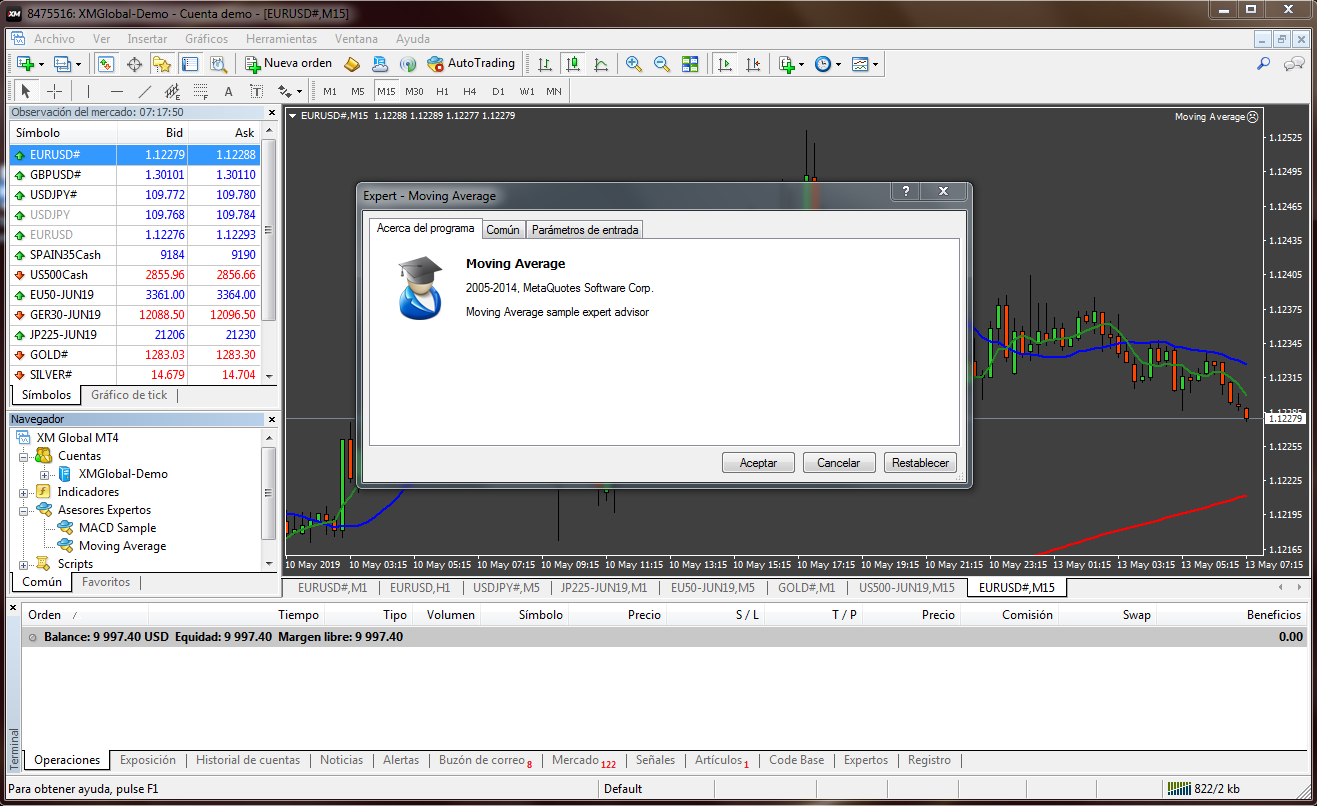
Task: Open the Gráfico de tick tab
Action: coord(129,395)
